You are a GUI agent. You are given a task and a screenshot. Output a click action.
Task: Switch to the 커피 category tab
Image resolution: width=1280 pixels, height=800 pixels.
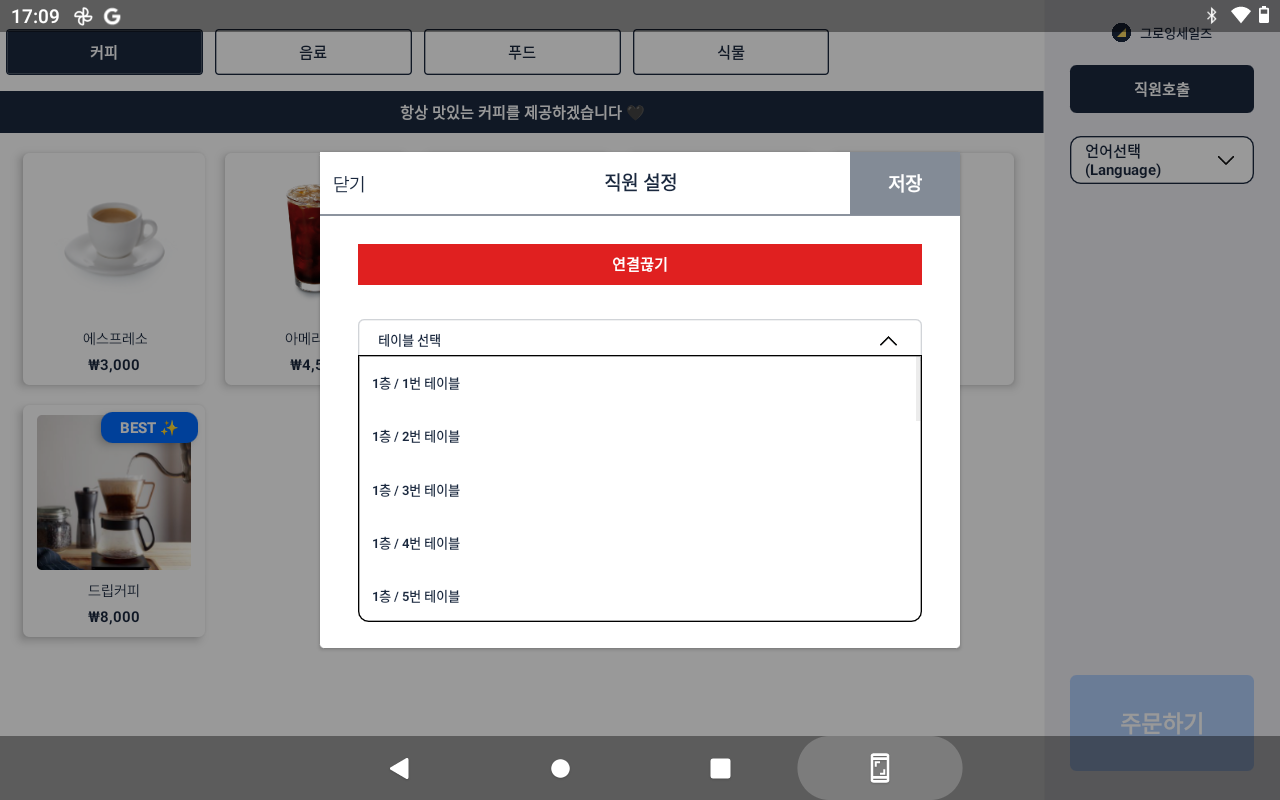(104, 52)
